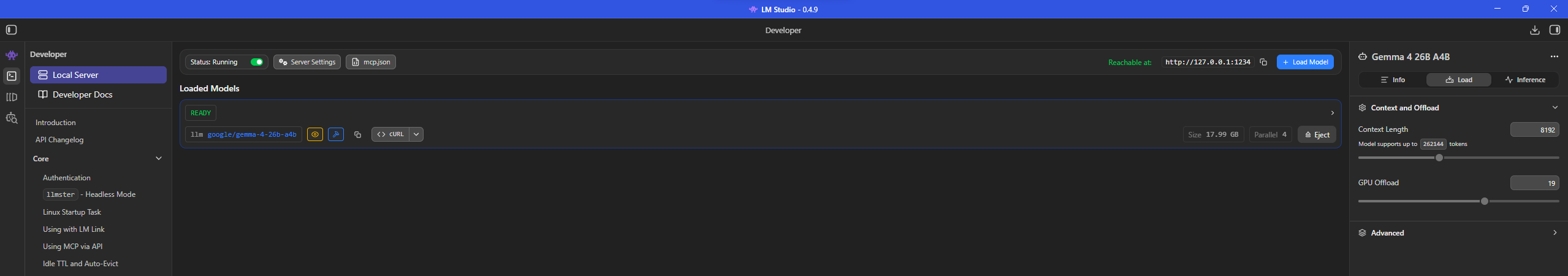Viewport: 1568px width, 276px height.
Task: Open Using MCP via API docs page
Action: 72,247
